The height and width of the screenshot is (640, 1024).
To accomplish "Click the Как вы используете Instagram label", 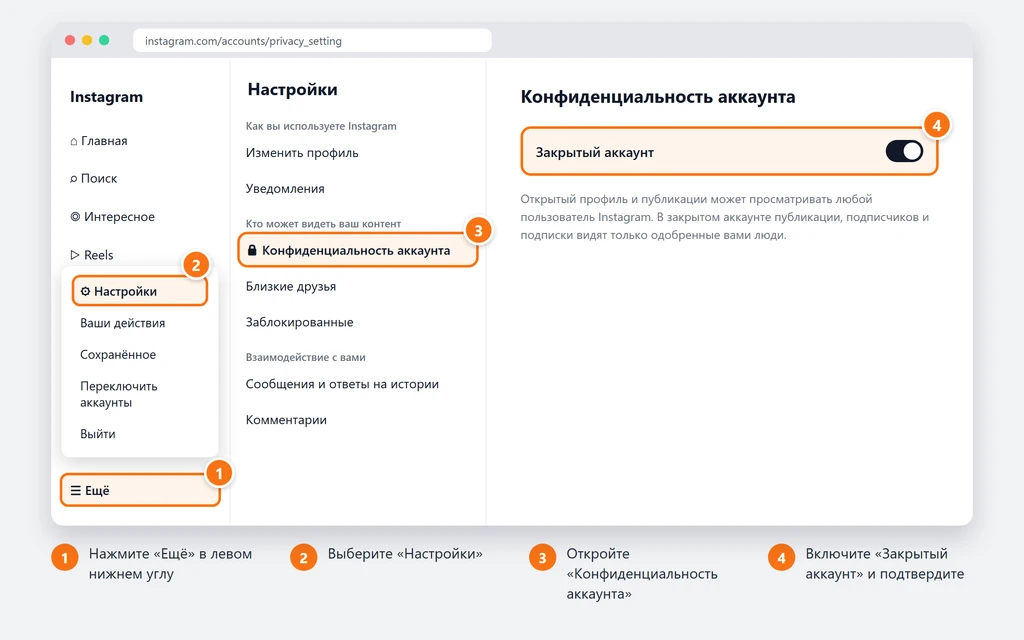I will pos(321,126).
